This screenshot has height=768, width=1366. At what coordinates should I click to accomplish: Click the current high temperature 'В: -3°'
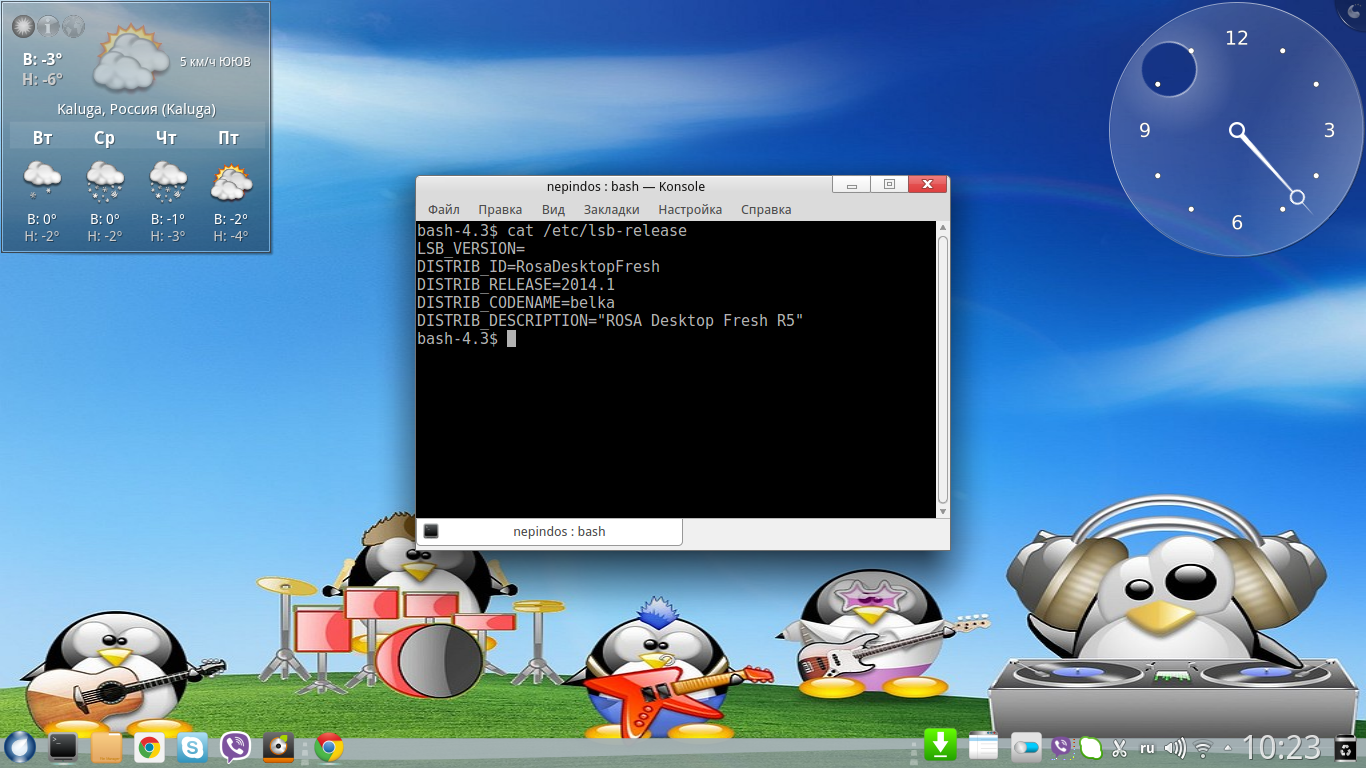tap(43, 59)
